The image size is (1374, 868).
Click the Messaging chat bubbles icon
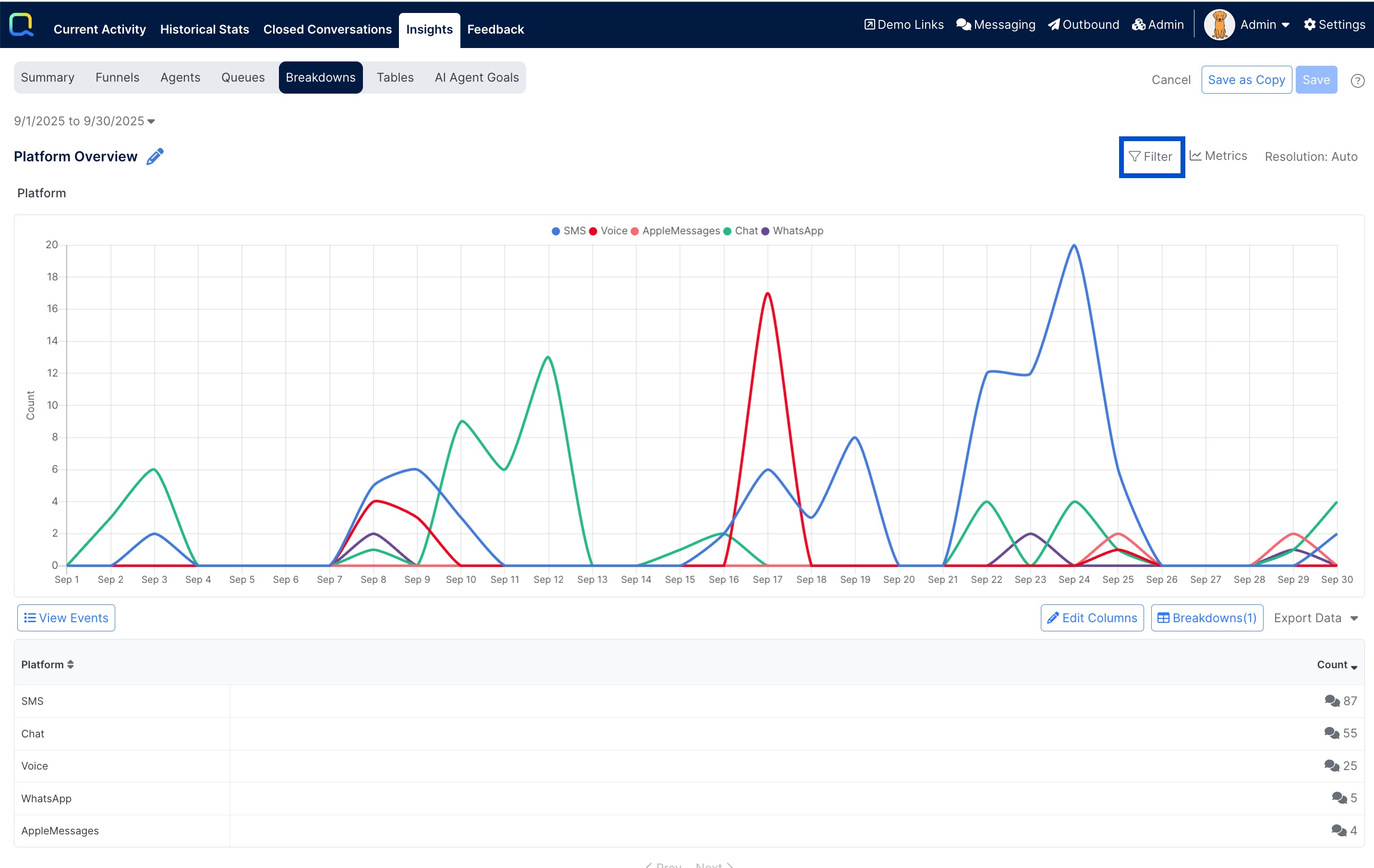(x=963, y=24)
